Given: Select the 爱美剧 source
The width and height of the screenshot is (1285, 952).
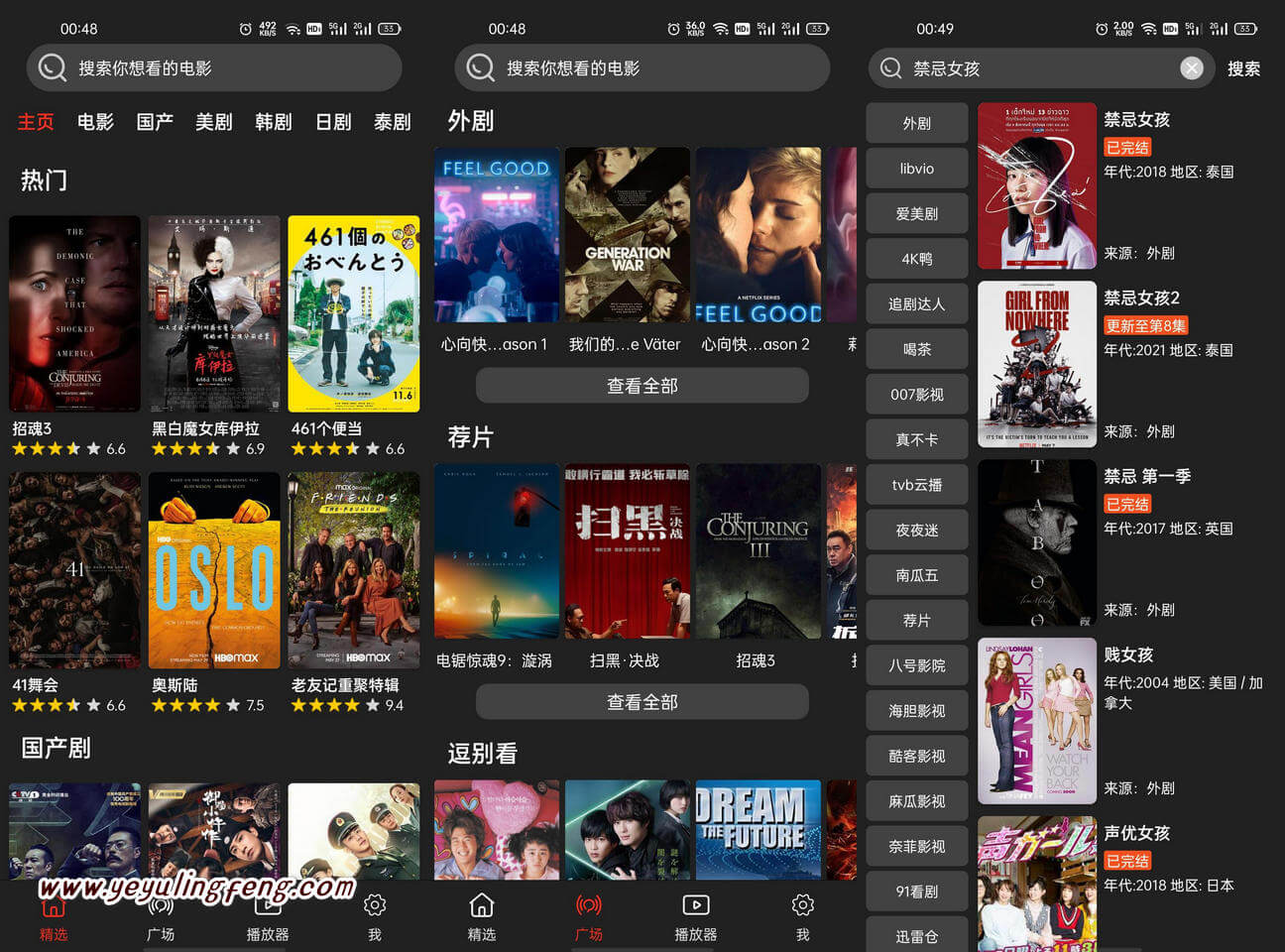Looking at the screenshot, I should [917, 214].
